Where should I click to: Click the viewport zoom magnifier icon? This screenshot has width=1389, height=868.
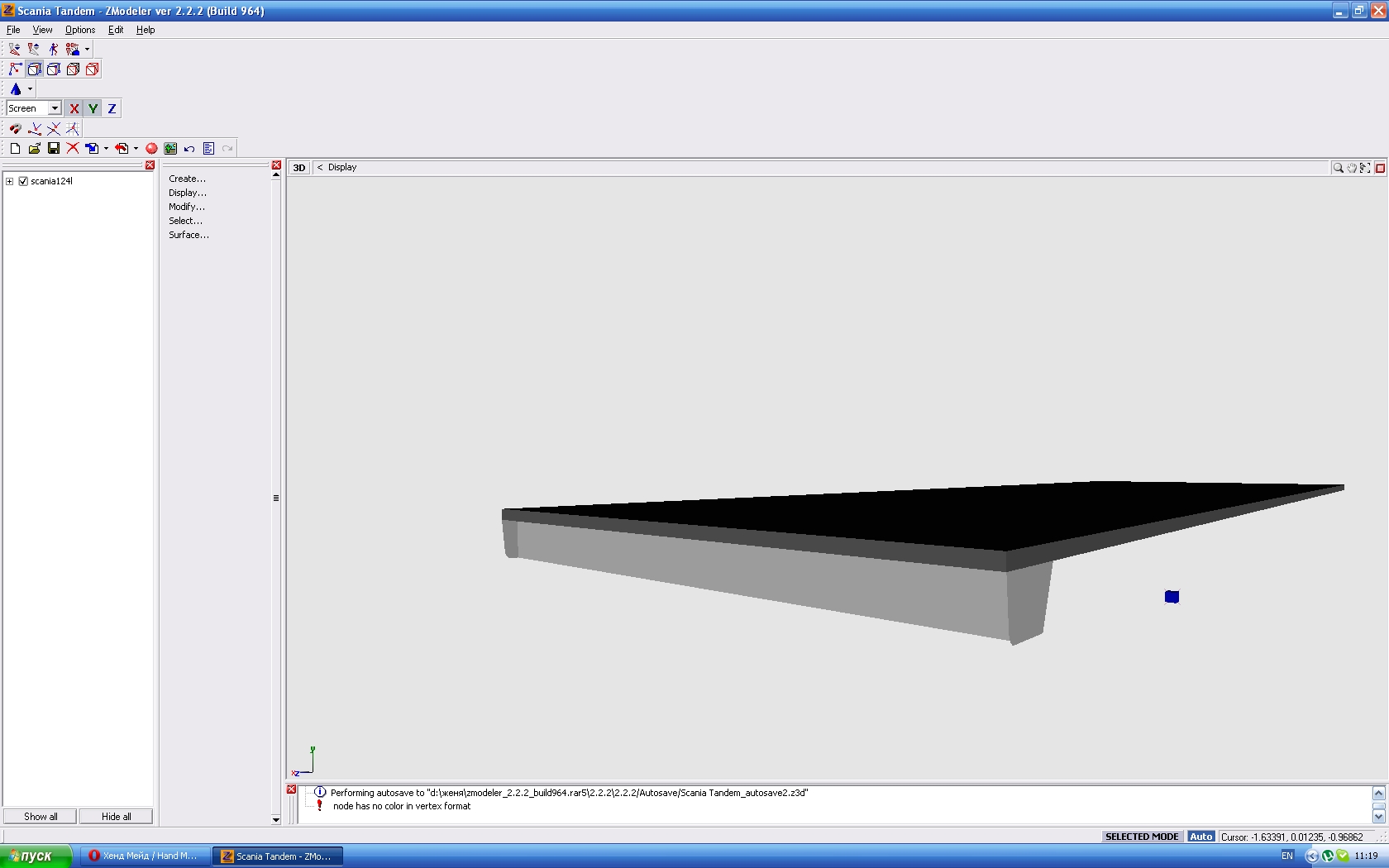[1338, 168]
